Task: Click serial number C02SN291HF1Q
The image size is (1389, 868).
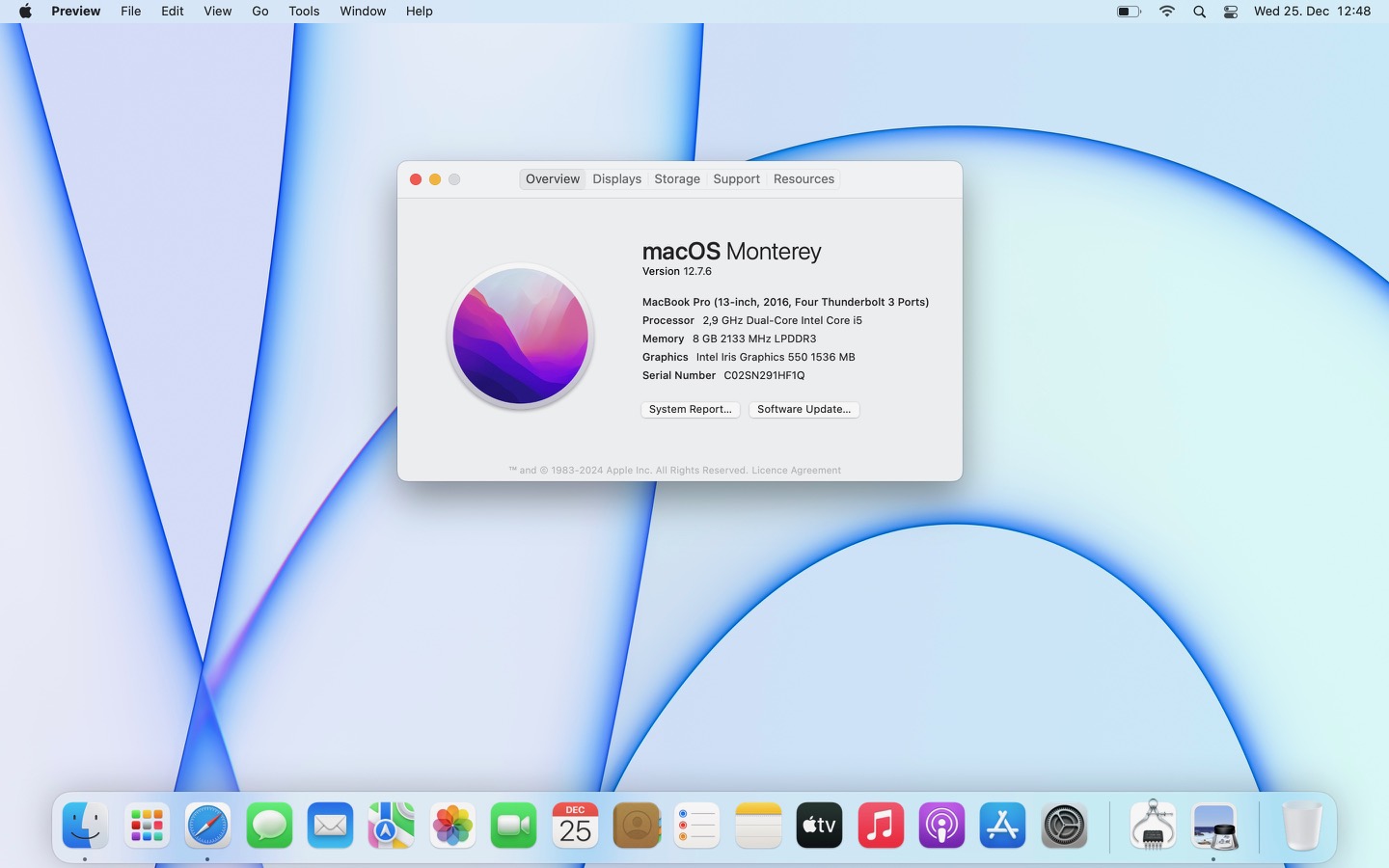Action: (764, 376)
